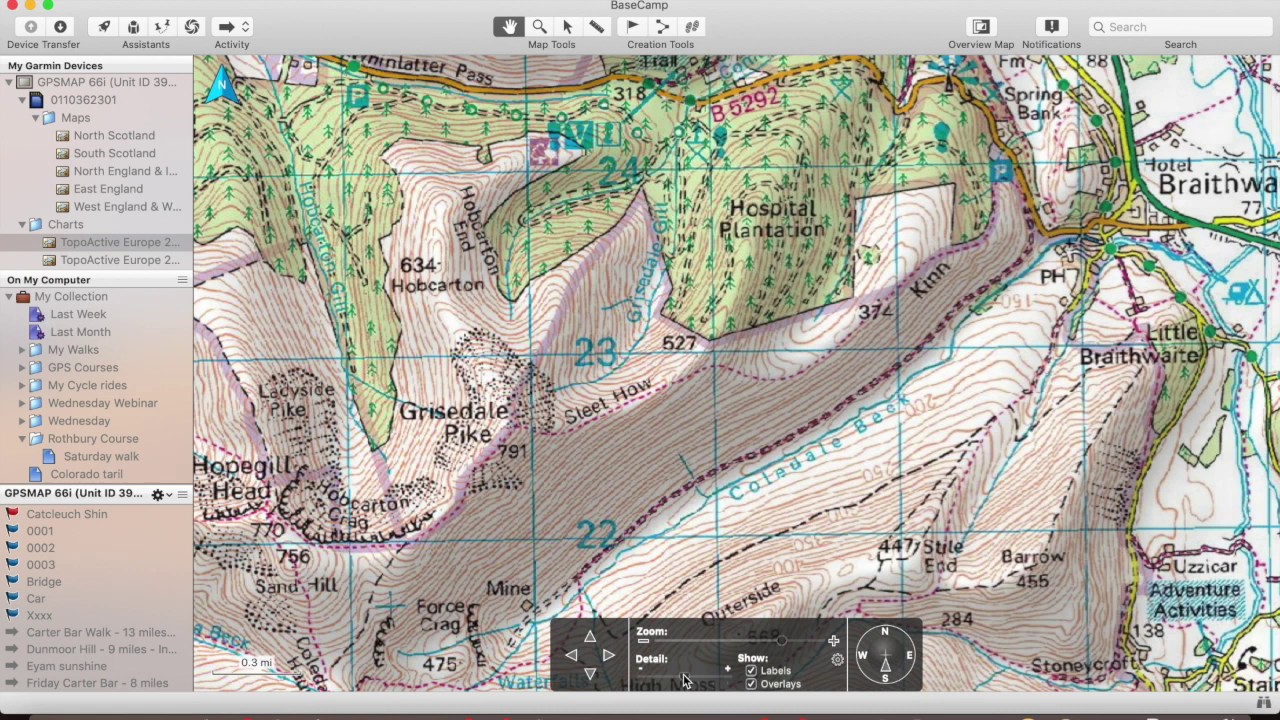
Task: Select the Bridge waypoint
Action: tap(44, 582)
